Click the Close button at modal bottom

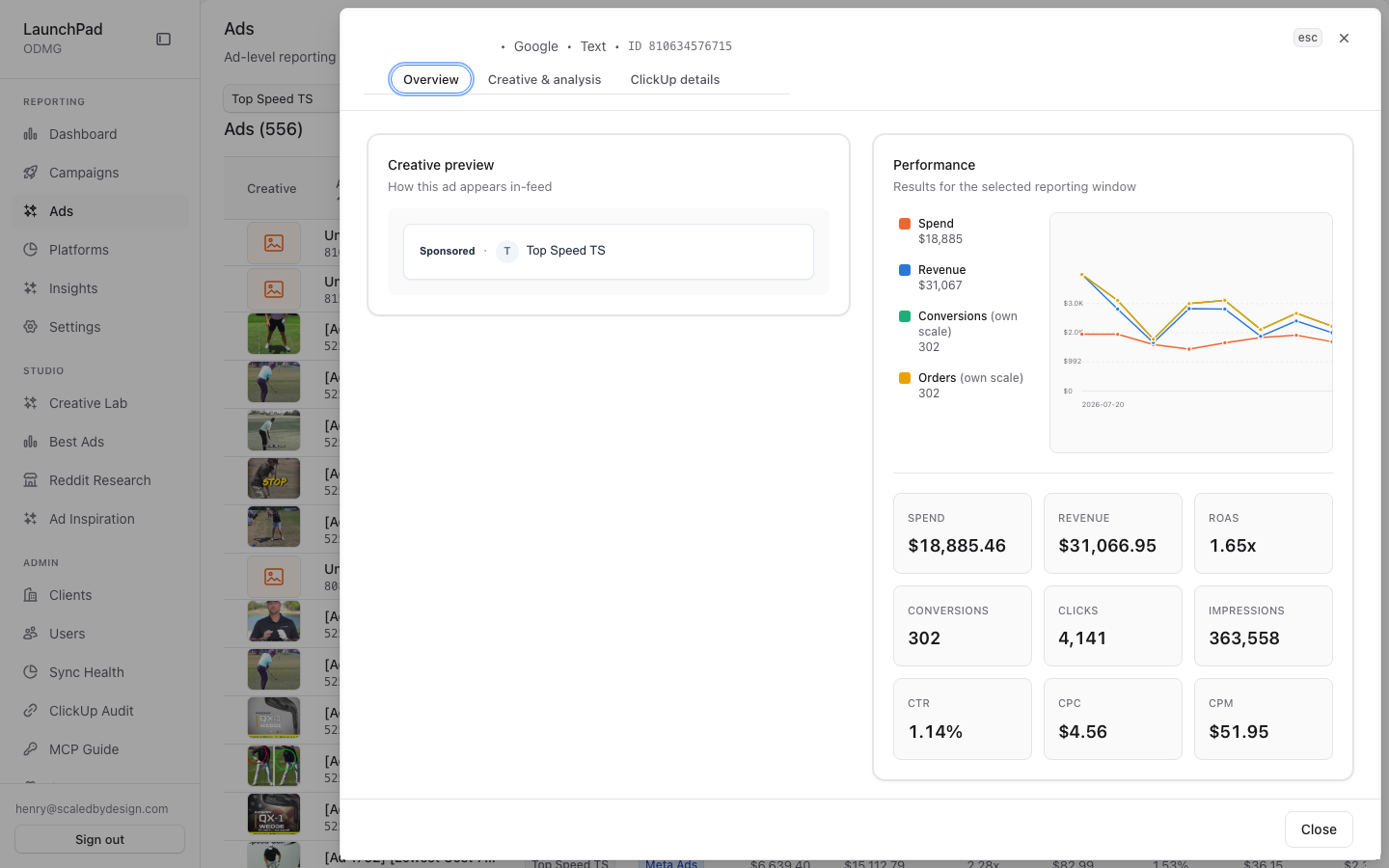(1319, 829)
